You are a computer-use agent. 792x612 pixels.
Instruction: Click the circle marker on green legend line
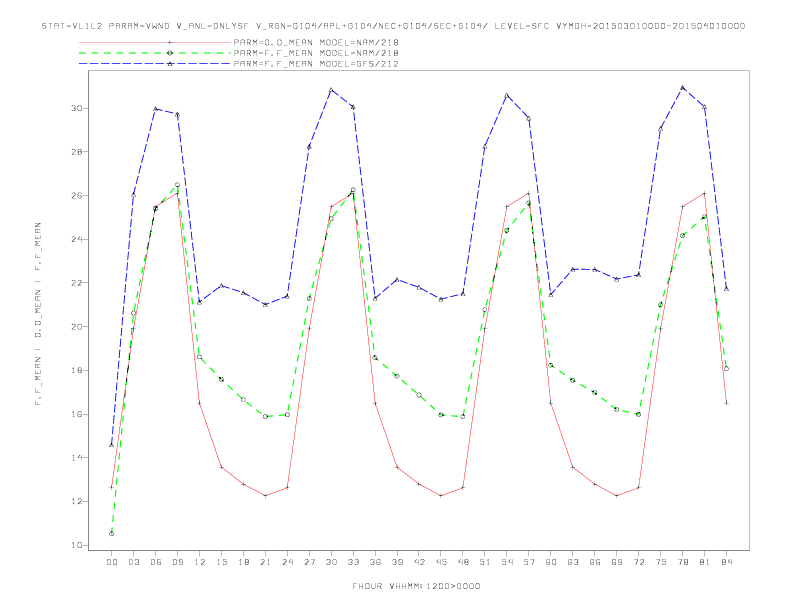[x=170, y=53]
